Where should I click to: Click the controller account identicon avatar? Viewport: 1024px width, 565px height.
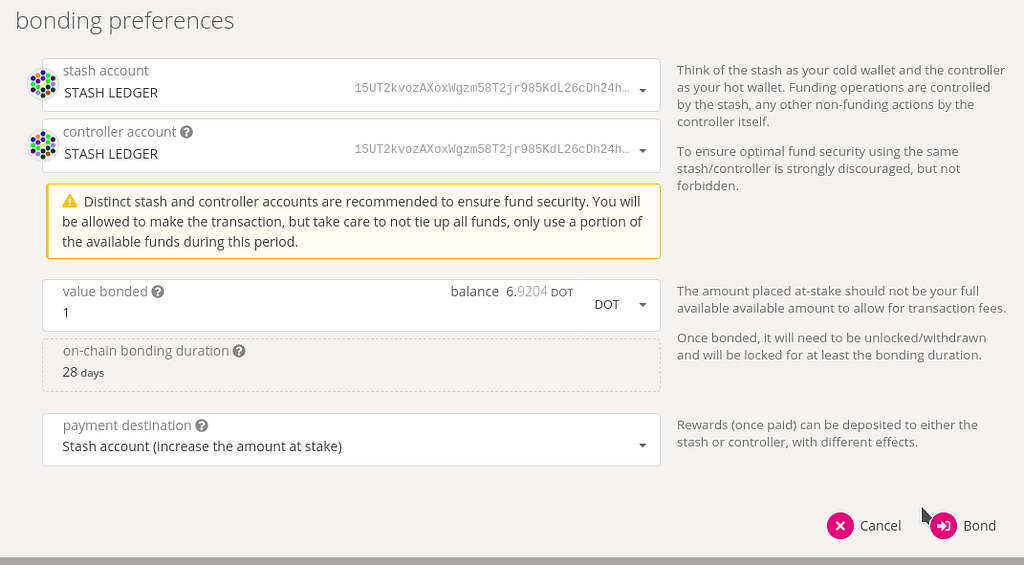pyautogui.click(x=43, y=145)
